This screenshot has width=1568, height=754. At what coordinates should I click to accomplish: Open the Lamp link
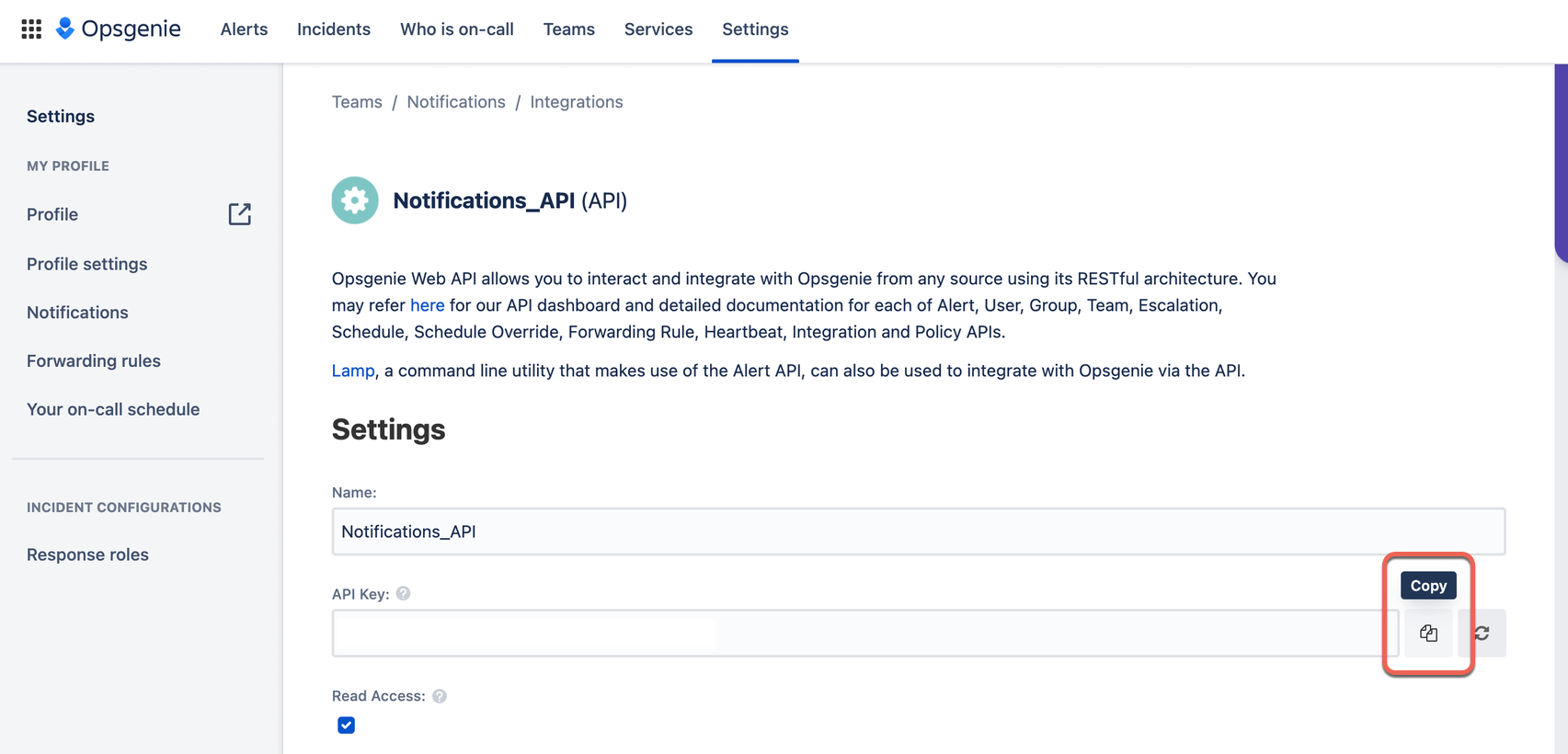(x=353, y=371)
